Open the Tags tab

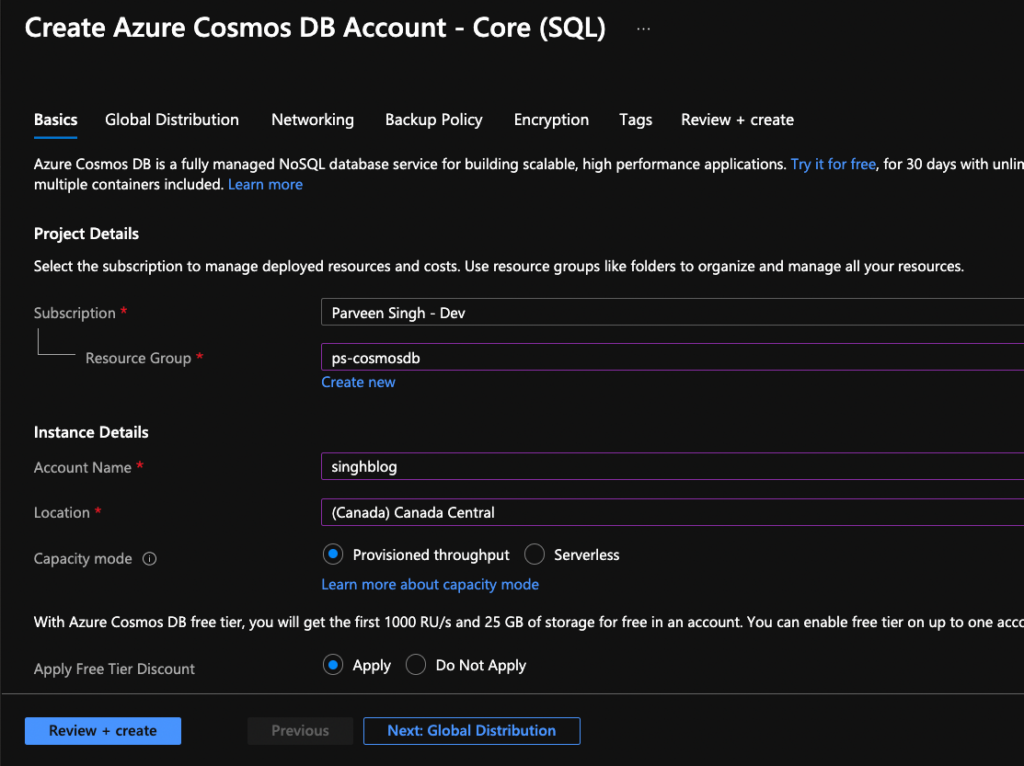pyautogui.click(x=635, y=119)
